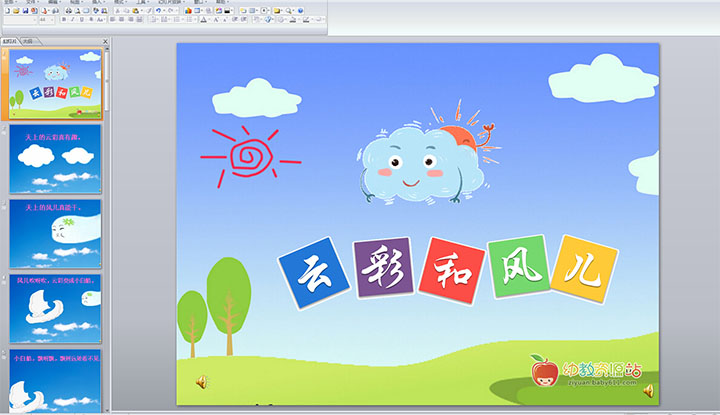Screen dimensions: 720x415
Task: Open Help via blue question icon
Action: 301,11
